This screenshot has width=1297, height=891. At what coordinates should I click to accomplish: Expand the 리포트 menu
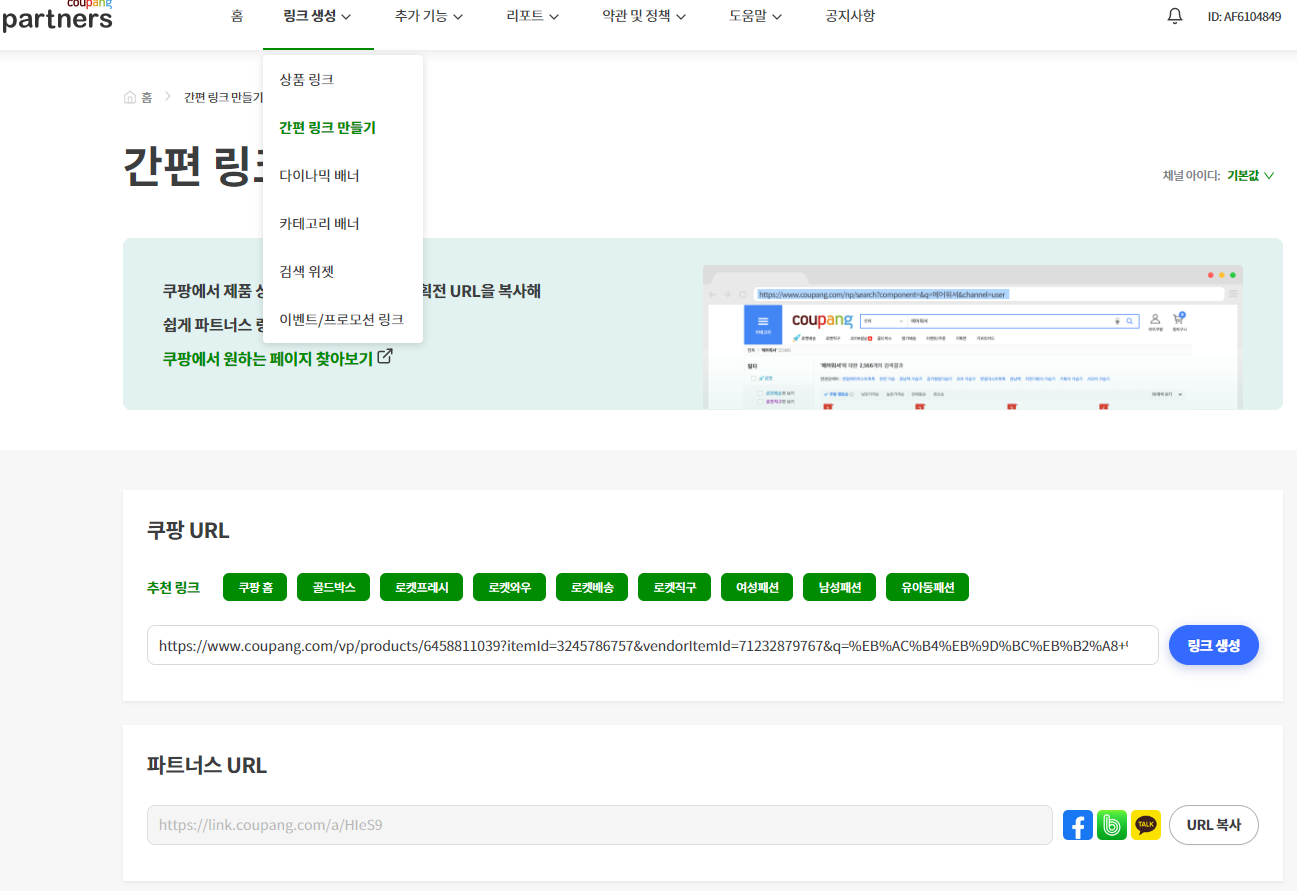pyautogui.click(x=533, y=16)
